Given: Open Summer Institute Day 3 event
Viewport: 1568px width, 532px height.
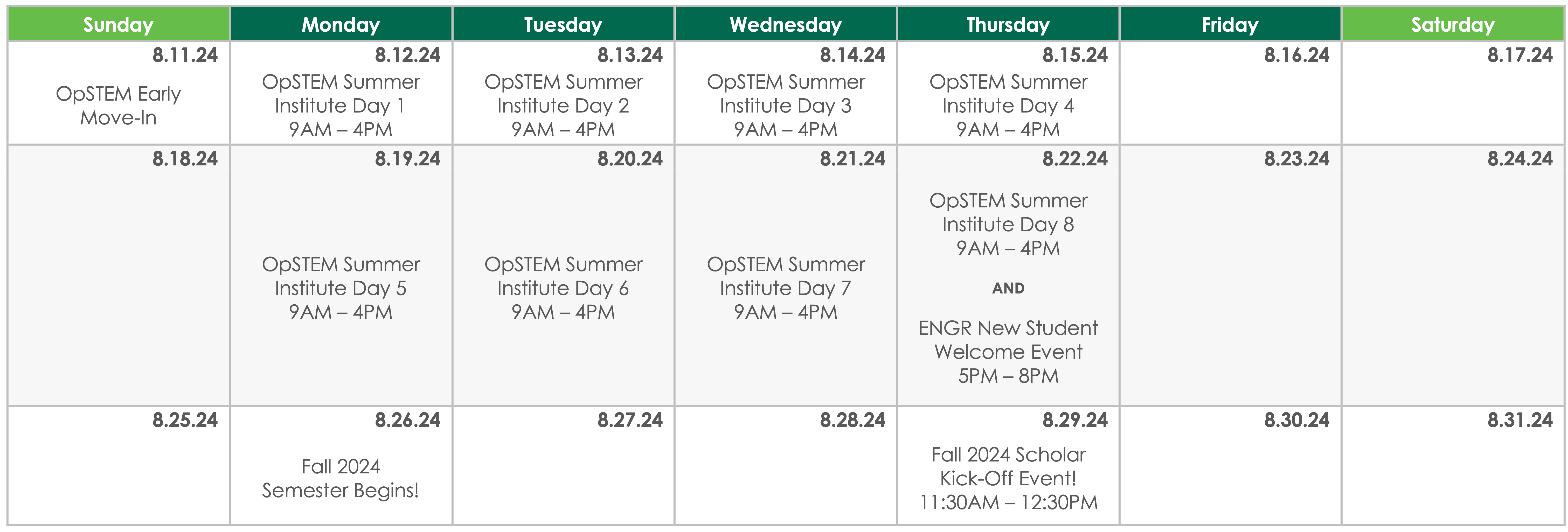Looking at the screenshot, I should [785, 105].
